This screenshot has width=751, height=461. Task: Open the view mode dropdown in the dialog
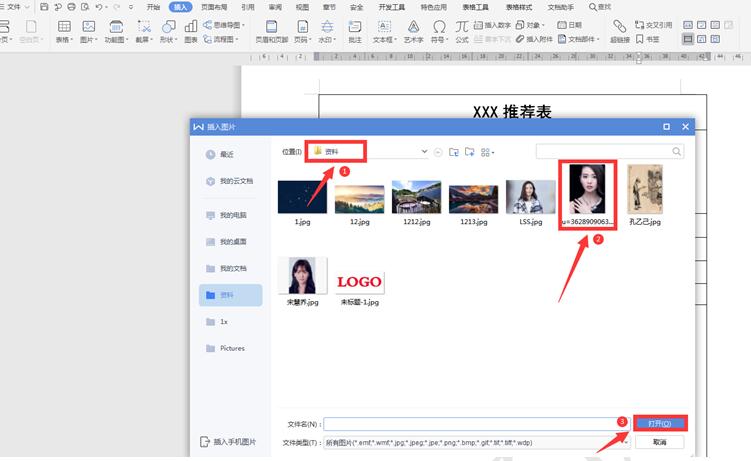[x=488, y=152]
